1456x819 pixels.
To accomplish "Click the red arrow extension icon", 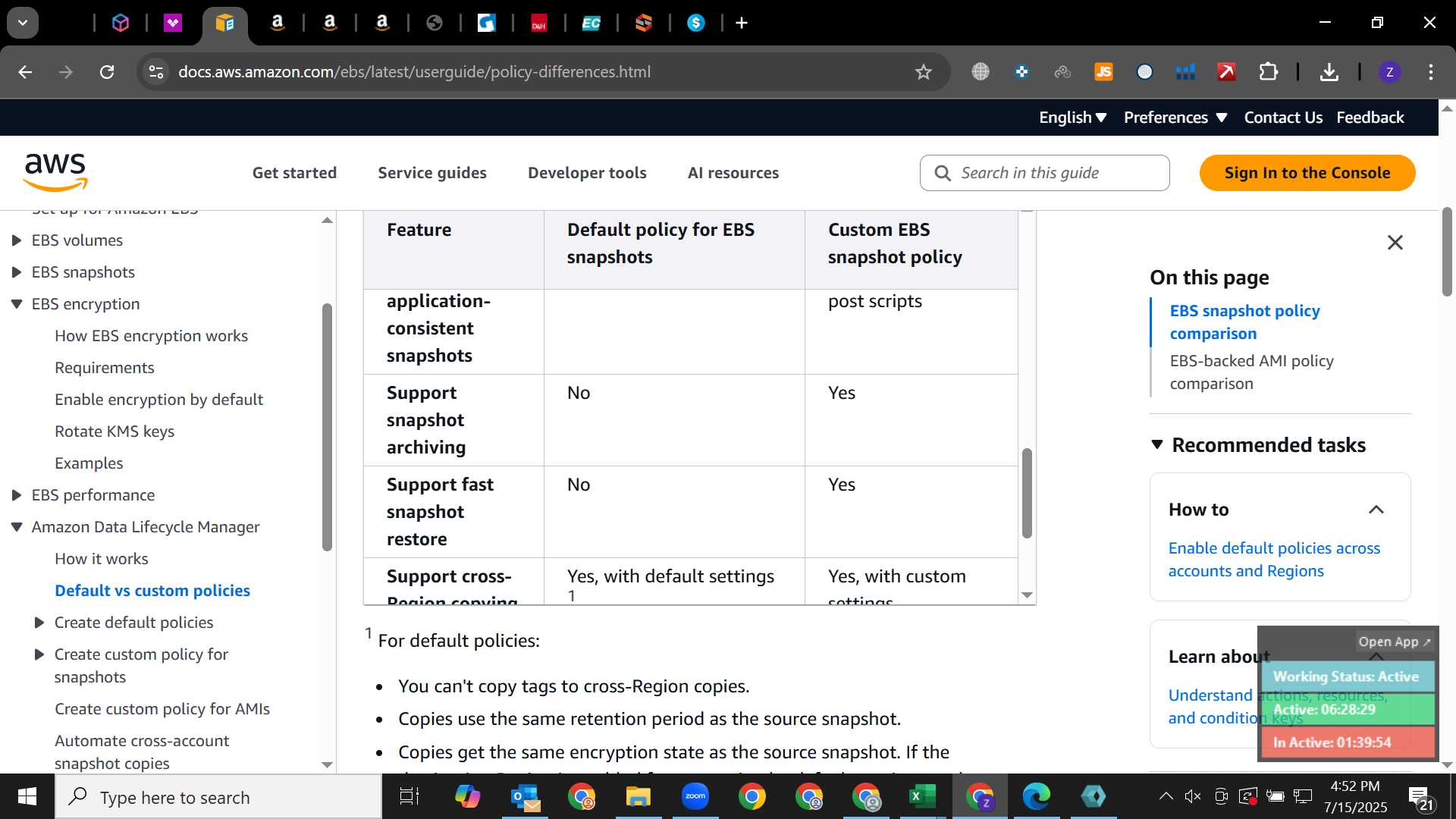I will pyautogui.click(x=1226, y=72).
